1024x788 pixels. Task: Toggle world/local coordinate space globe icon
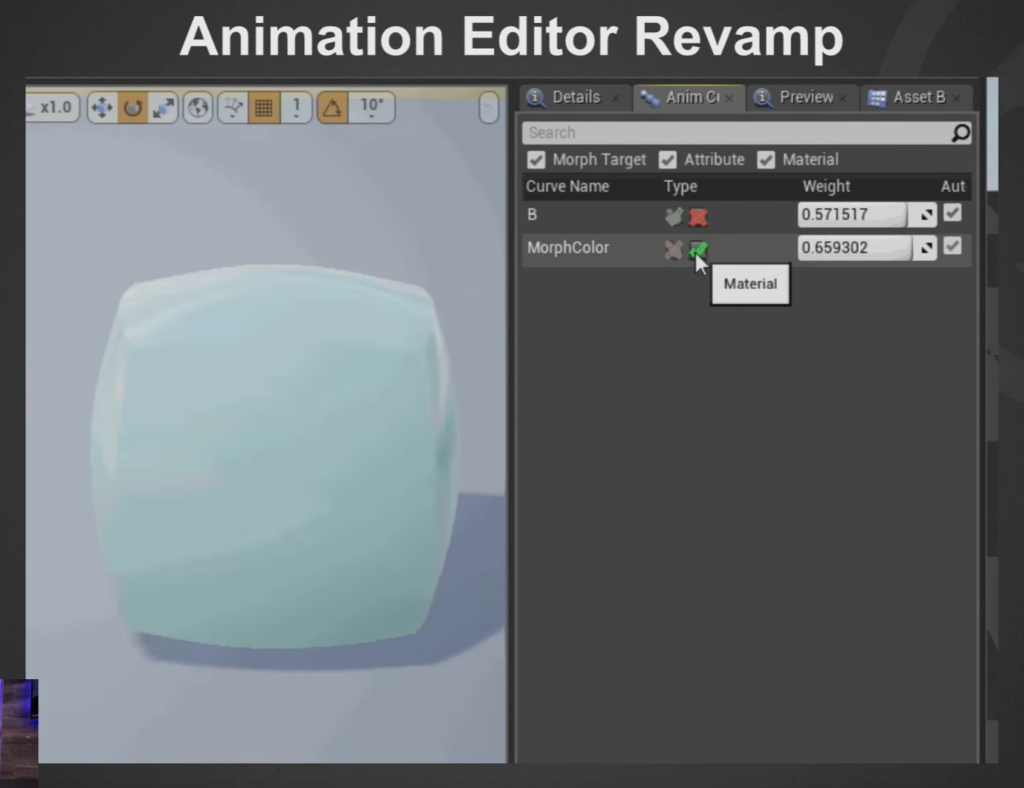(x=198, y=107)
